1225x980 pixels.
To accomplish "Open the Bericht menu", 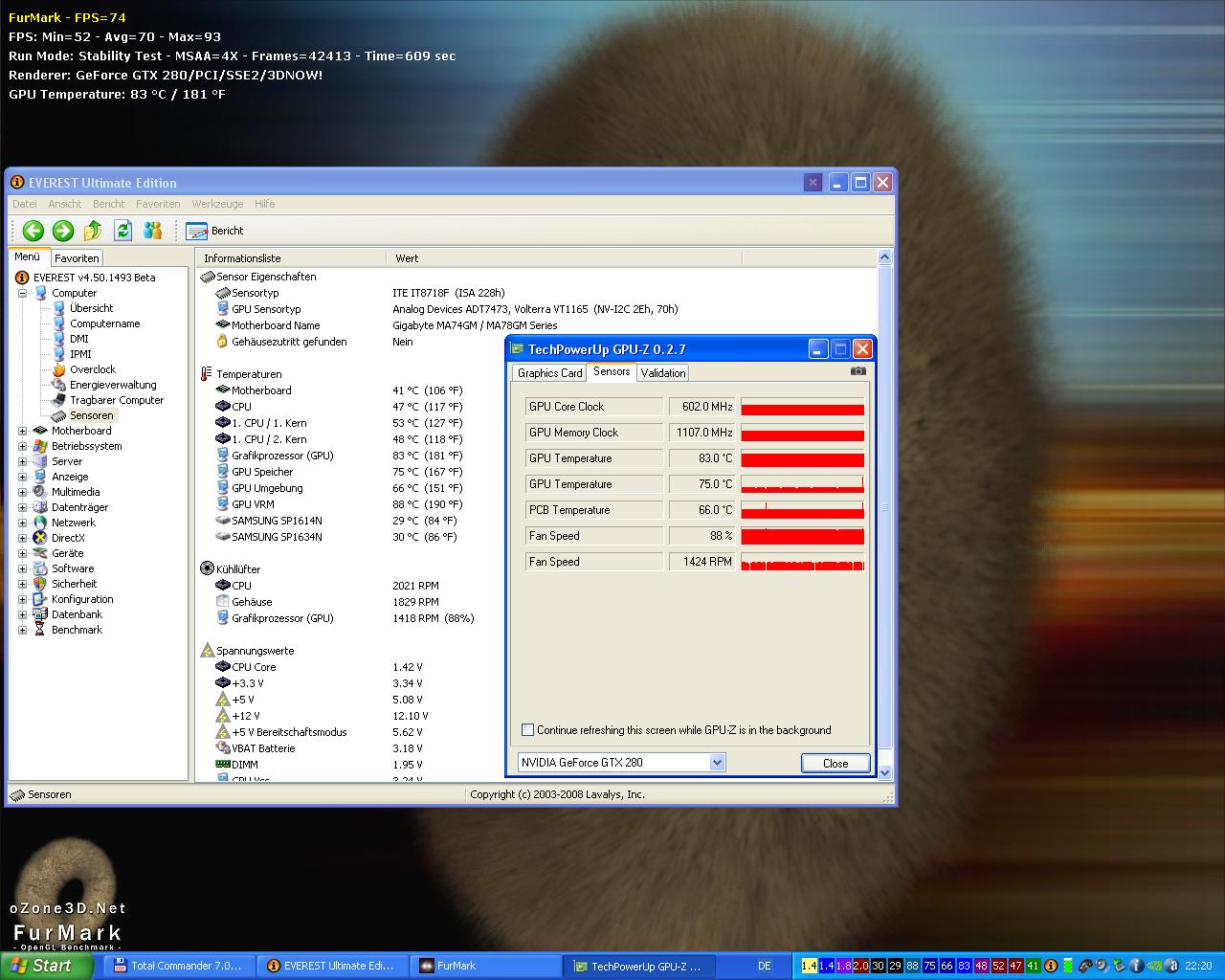I will (108, 204).
